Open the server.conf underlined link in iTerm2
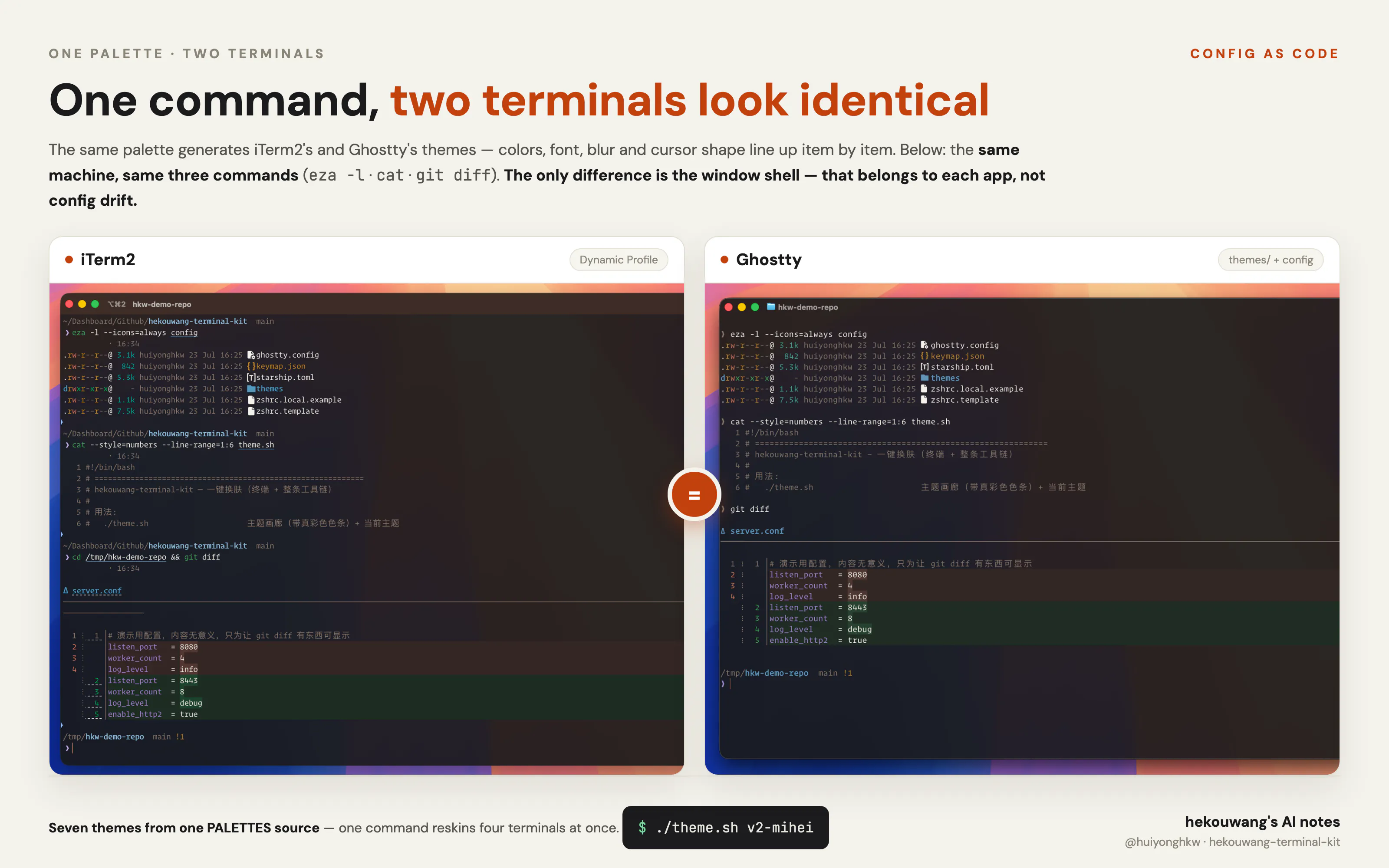The height and width of the screenshot is (868, 1389). pyautogui.click(x=97, y=591)
